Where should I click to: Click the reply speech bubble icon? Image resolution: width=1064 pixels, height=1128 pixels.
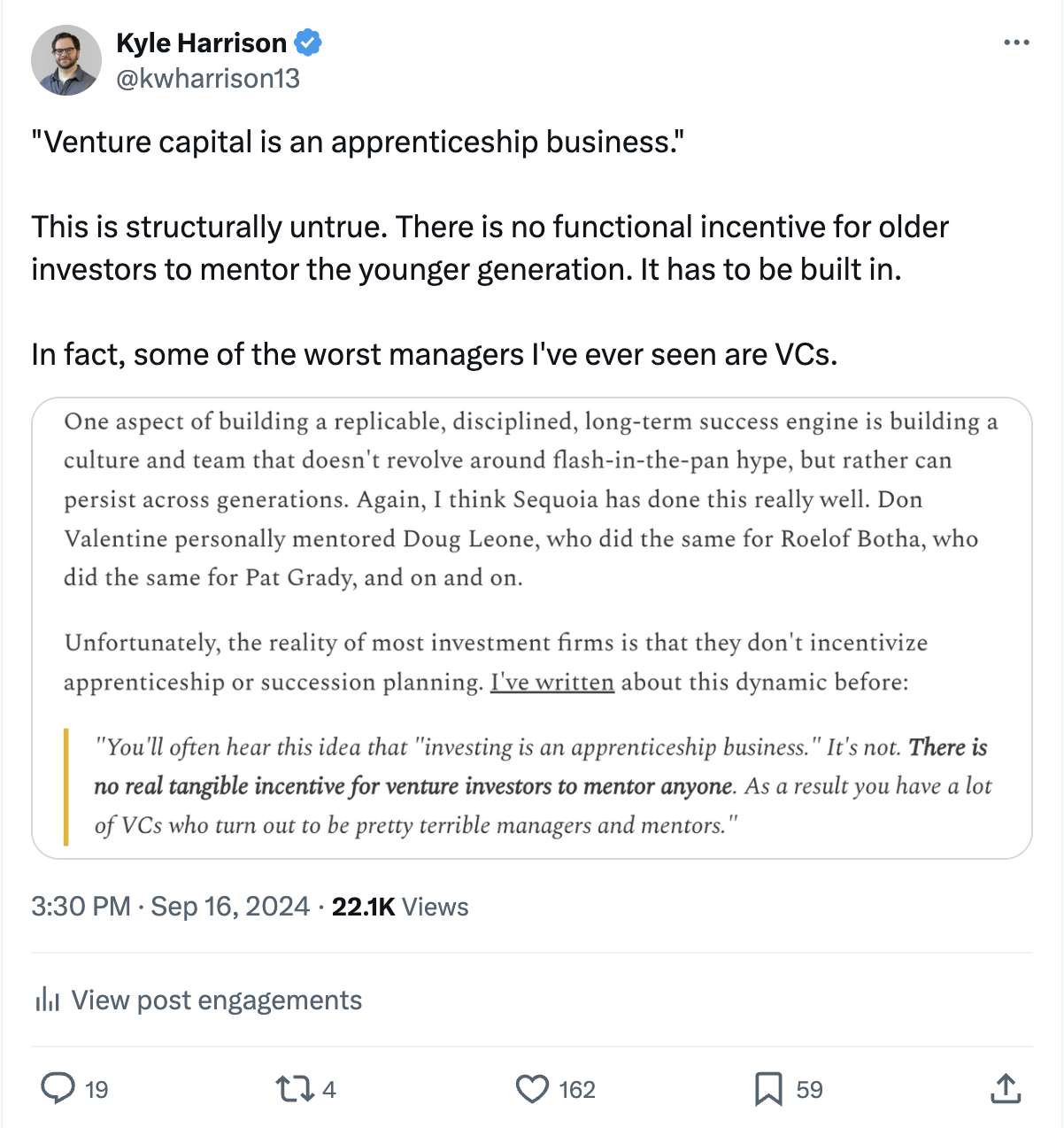pyautogui.click(x=58, y=1088)
